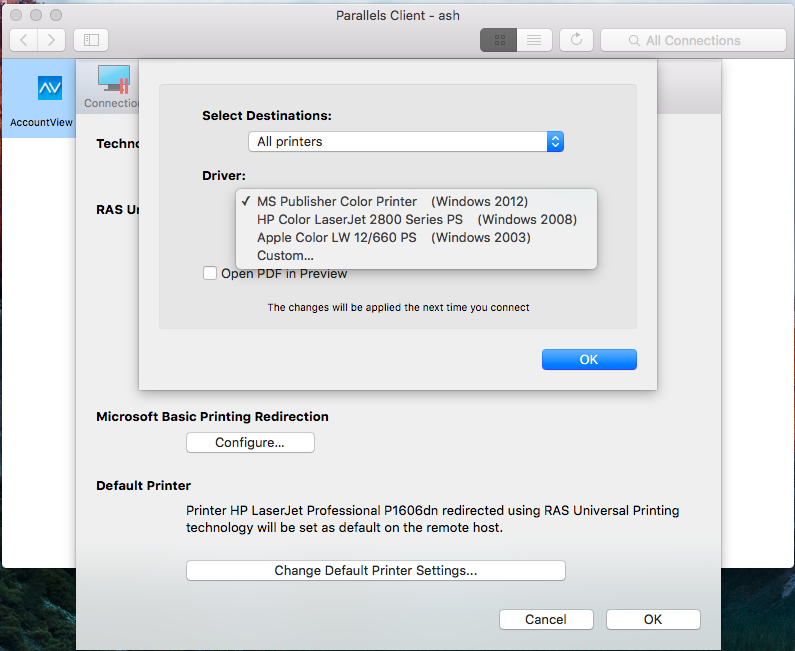Click the 'changes will be applied' notice text
Viewport: 795px width, 651px height.
pos(399,307)
